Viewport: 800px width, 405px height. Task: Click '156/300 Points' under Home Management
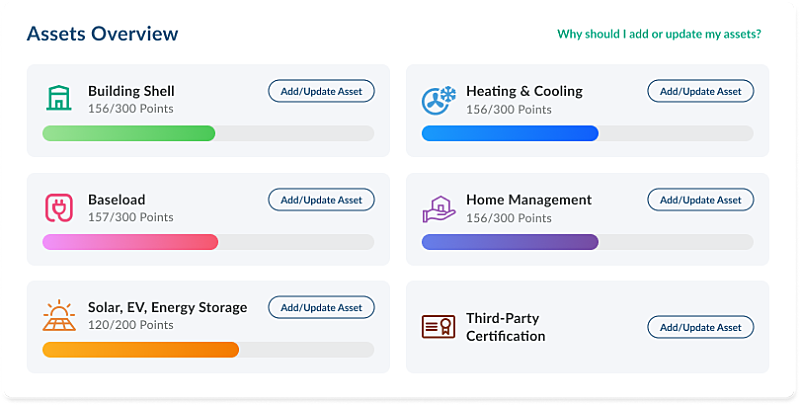(509, 218)
